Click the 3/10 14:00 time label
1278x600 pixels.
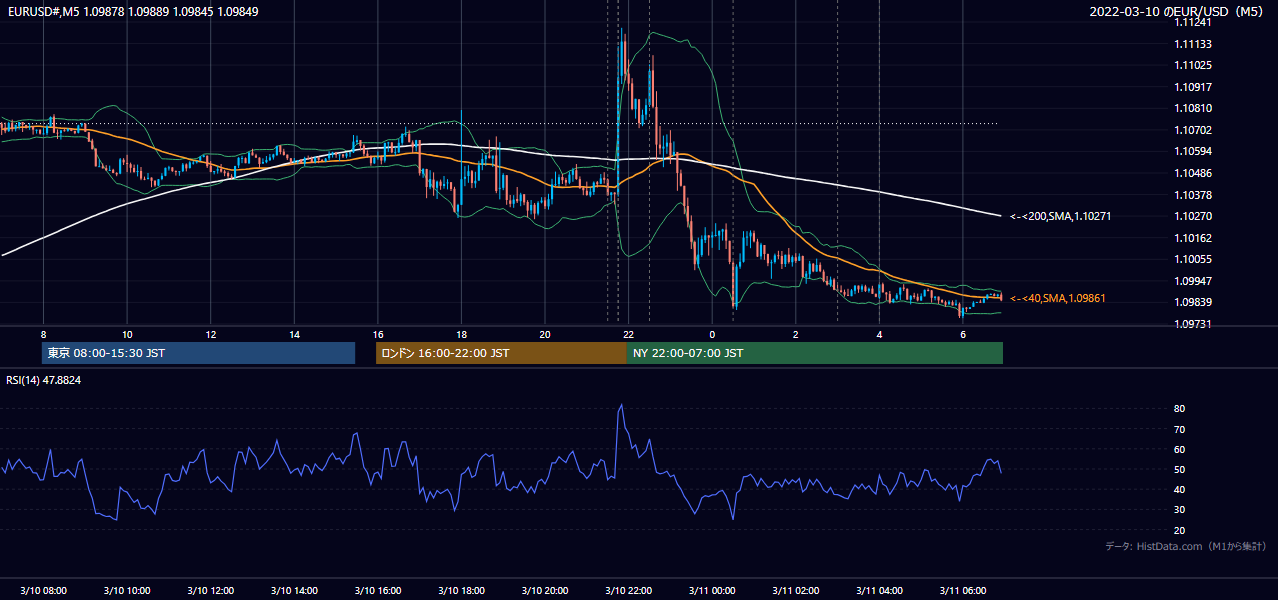pos(294,590)
